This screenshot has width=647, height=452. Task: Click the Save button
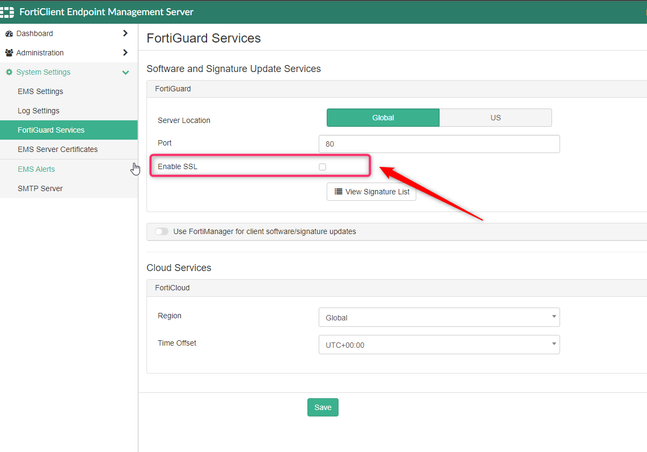(323, 407)
